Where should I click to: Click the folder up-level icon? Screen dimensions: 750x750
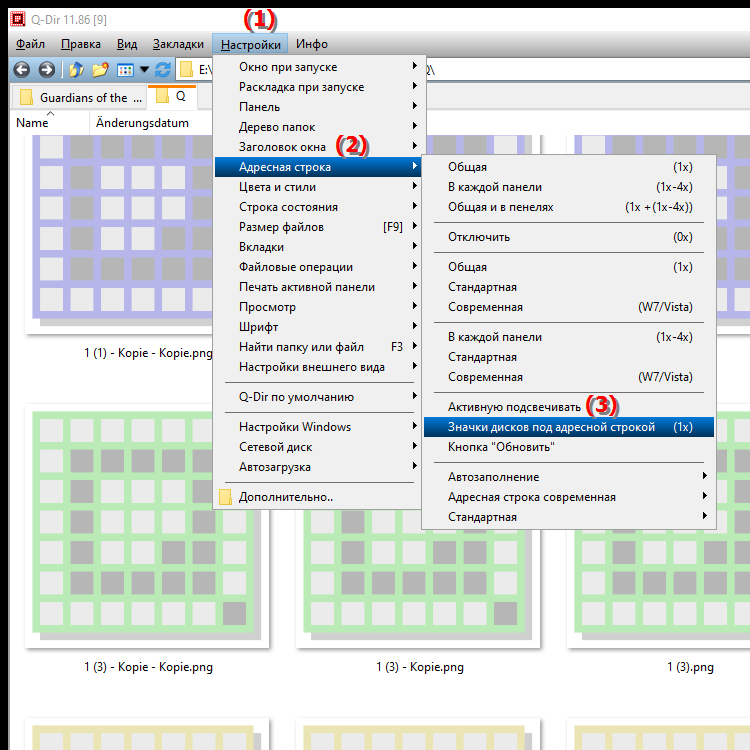tap(76, 70)
